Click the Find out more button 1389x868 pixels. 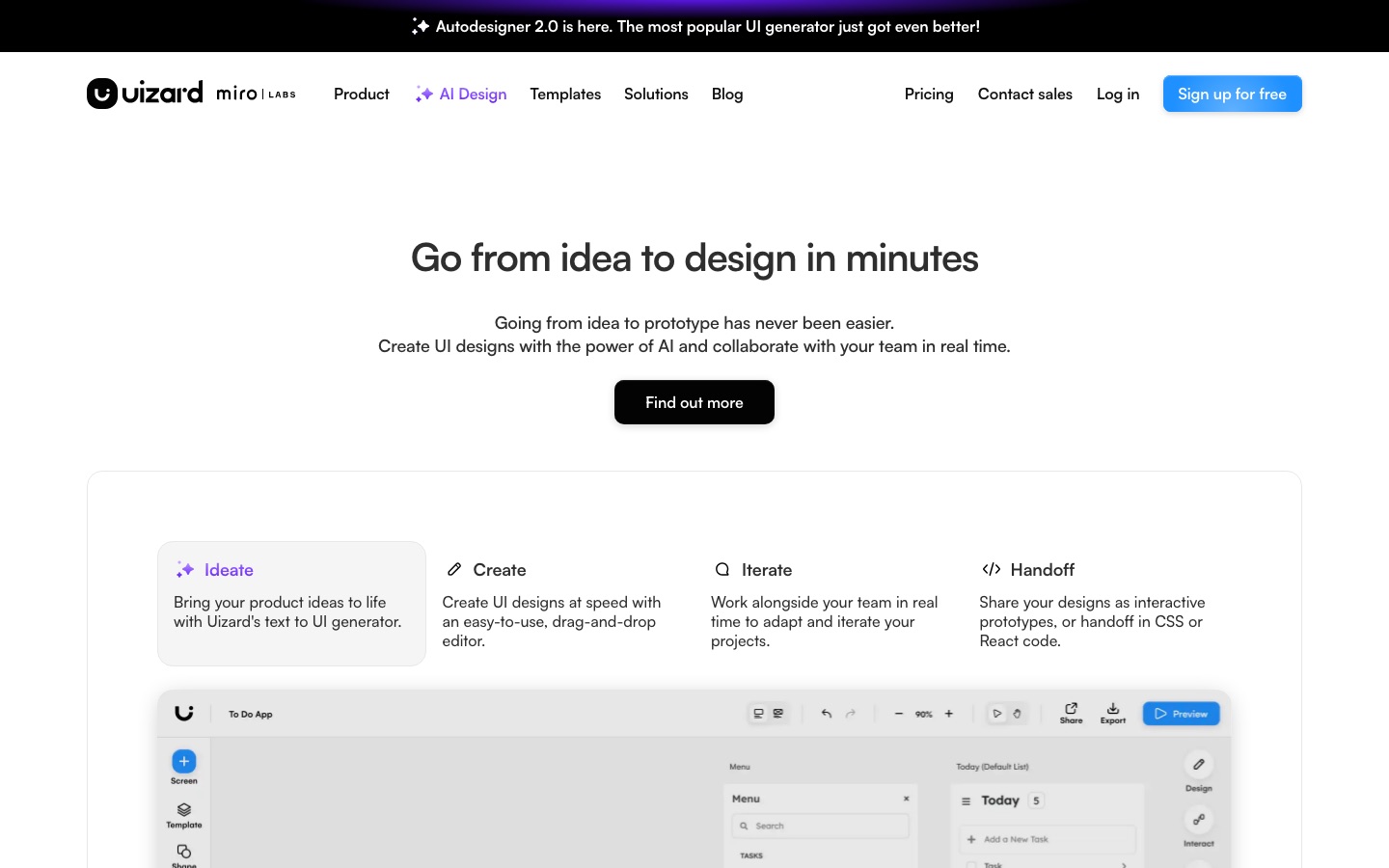coord(694,402)
